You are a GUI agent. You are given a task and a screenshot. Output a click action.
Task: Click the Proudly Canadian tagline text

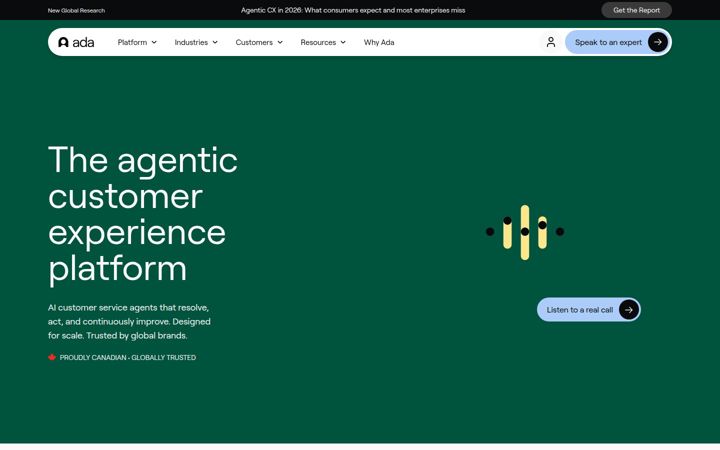pyautogui.click(x=128, y=357)
